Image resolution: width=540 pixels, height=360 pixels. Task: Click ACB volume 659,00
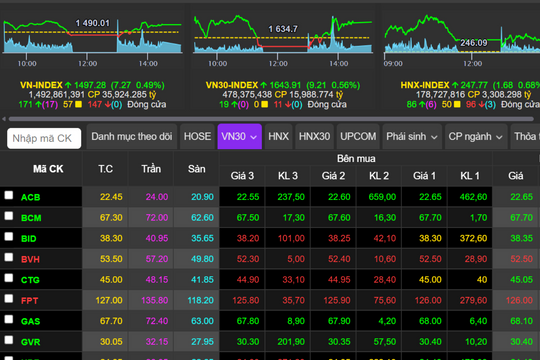[x=382, y=197]
